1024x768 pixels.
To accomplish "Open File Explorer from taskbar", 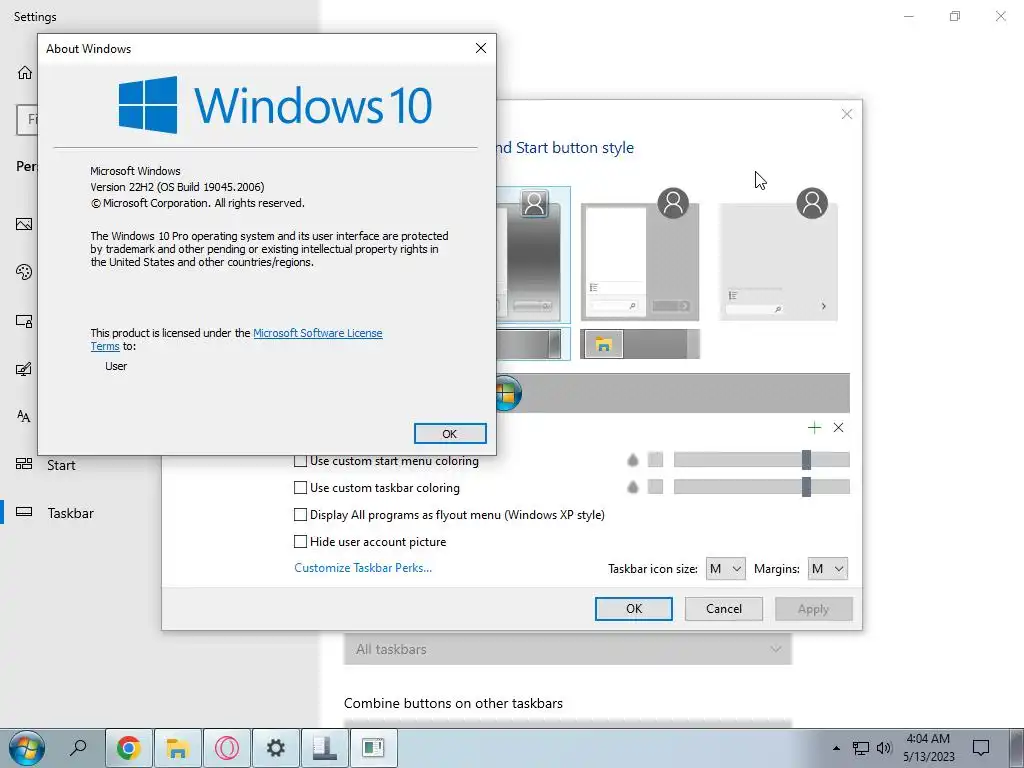I will click(177, 748).
